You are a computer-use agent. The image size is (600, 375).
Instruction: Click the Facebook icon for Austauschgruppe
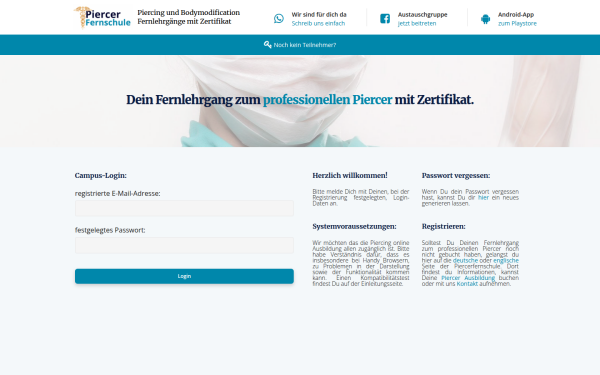(385, 18)
